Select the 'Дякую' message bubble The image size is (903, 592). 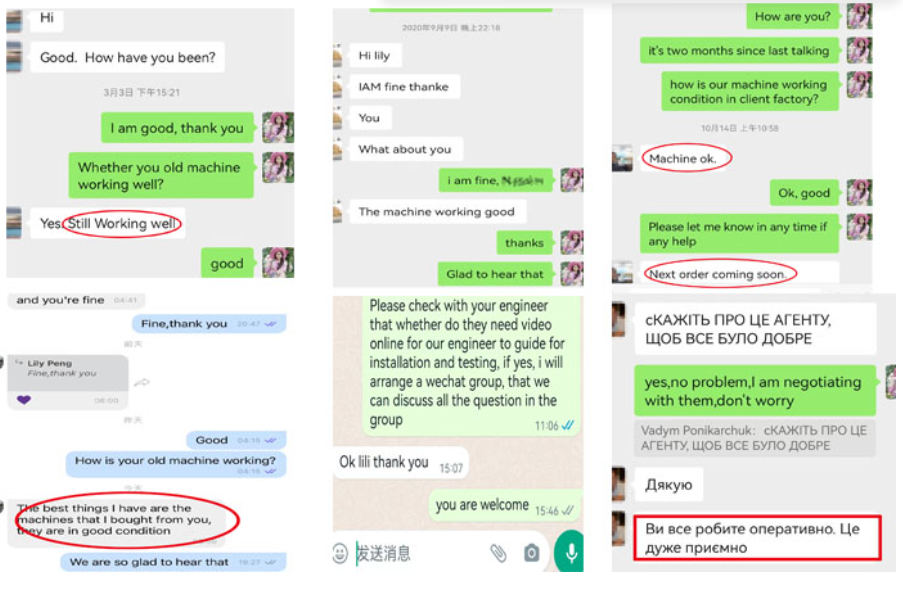(x=669, y=485)
